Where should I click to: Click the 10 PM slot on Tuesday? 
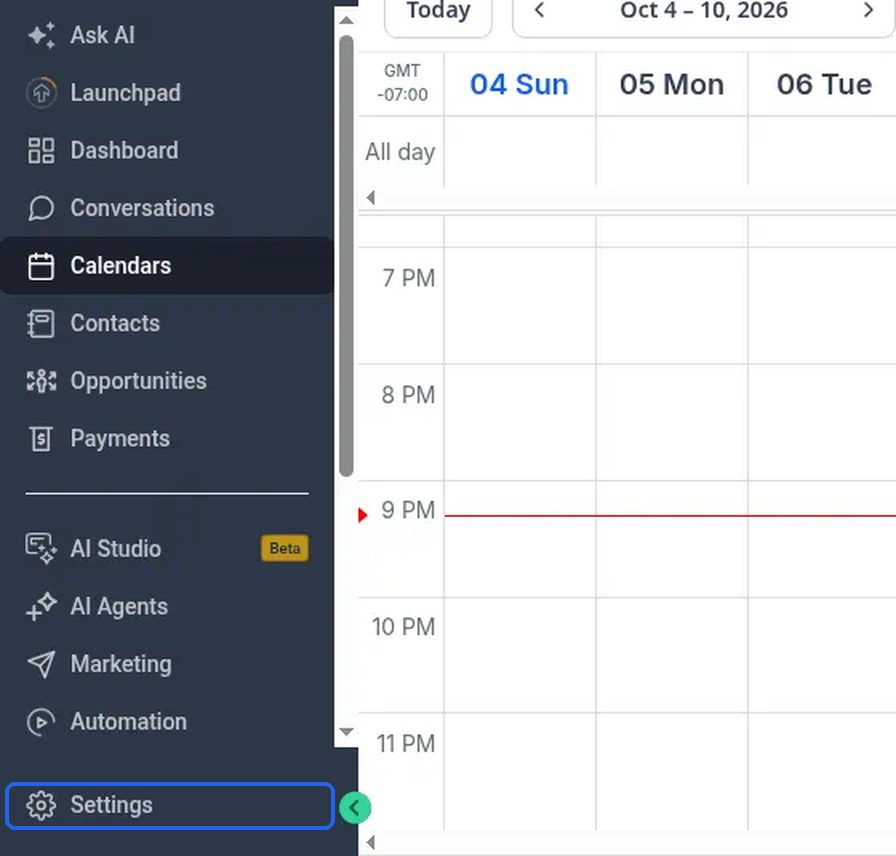pyautogui.click(x=823, y=655)
